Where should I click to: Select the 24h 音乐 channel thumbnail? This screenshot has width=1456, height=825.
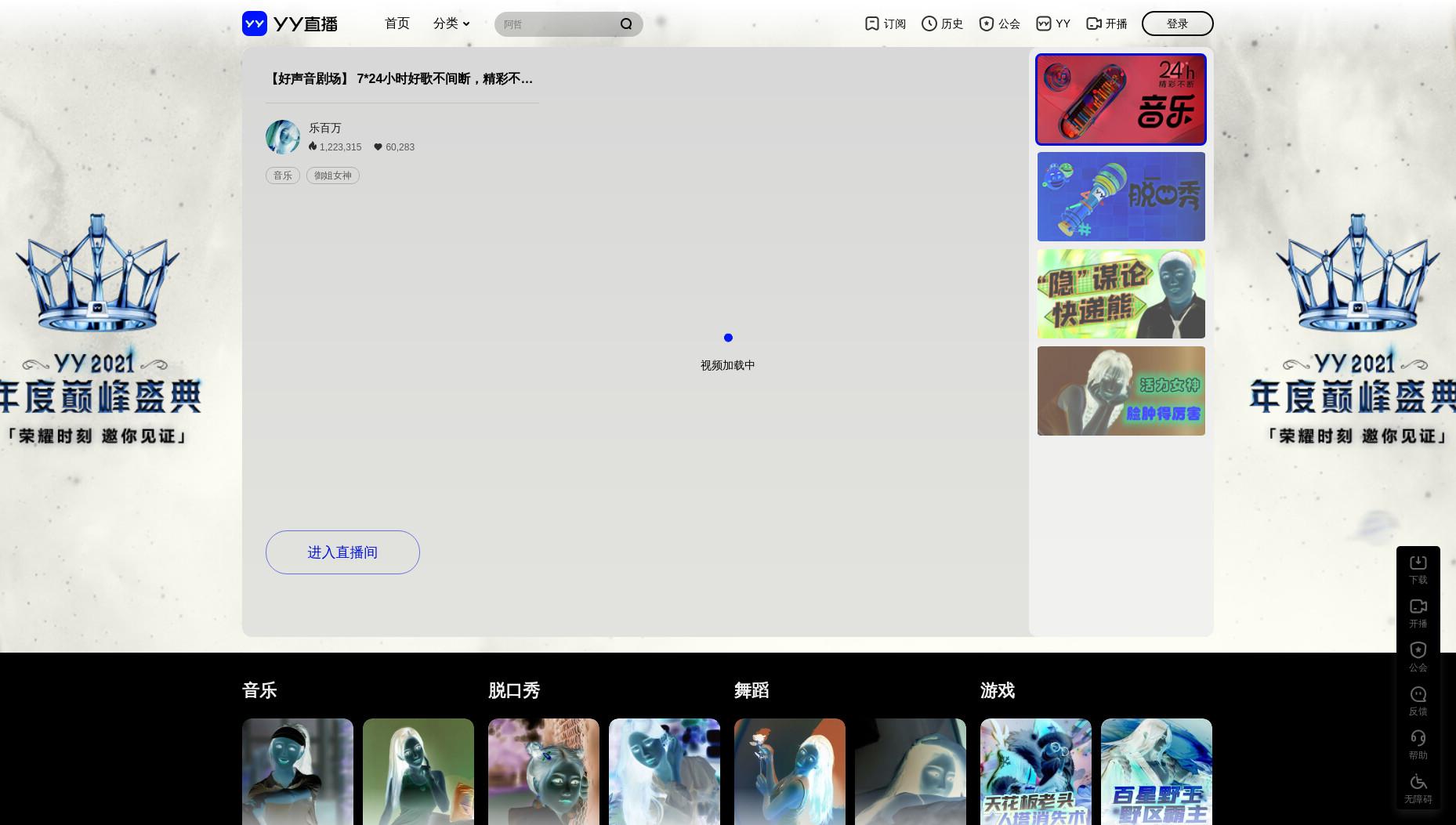click(x=1121, y=100)
